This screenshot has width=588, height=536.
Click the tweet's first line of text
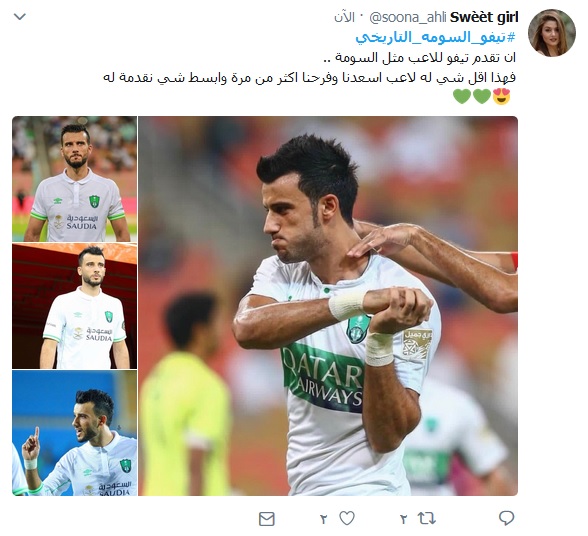pyautogui.click(x=419, y=58)
